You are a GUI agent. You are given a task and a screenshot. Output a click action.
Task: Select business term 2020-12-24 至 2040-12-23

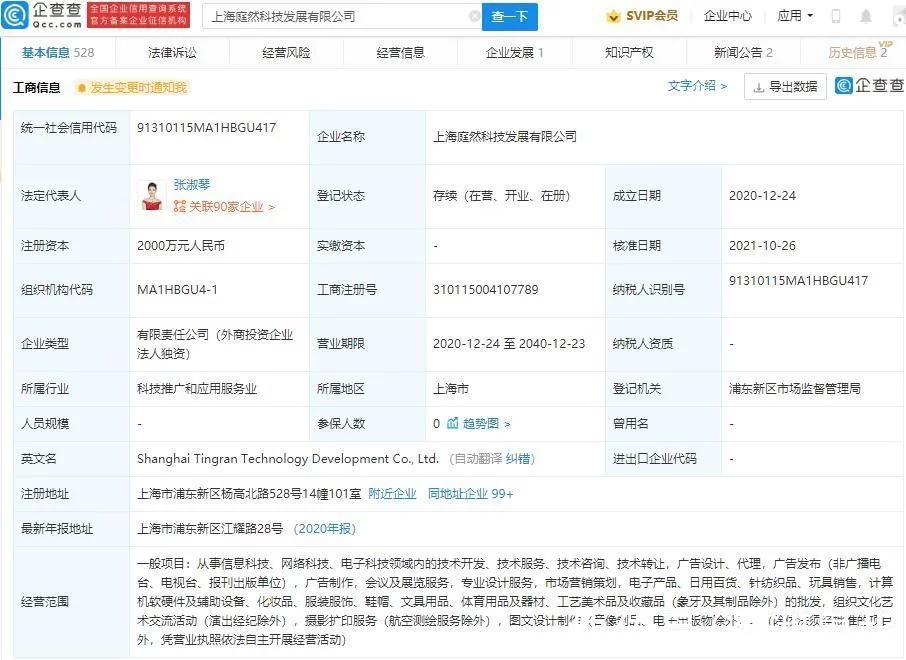(509, 344)
